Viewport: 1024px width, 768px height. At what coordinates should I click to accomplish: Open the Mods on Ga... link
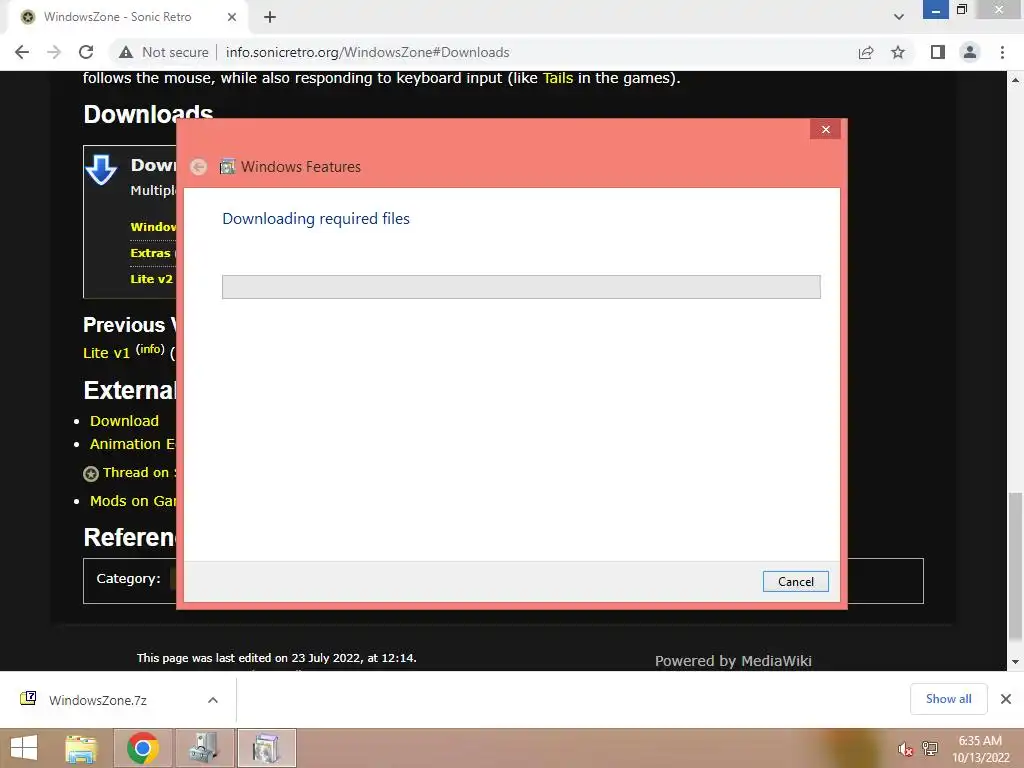(x=133, y=501)
